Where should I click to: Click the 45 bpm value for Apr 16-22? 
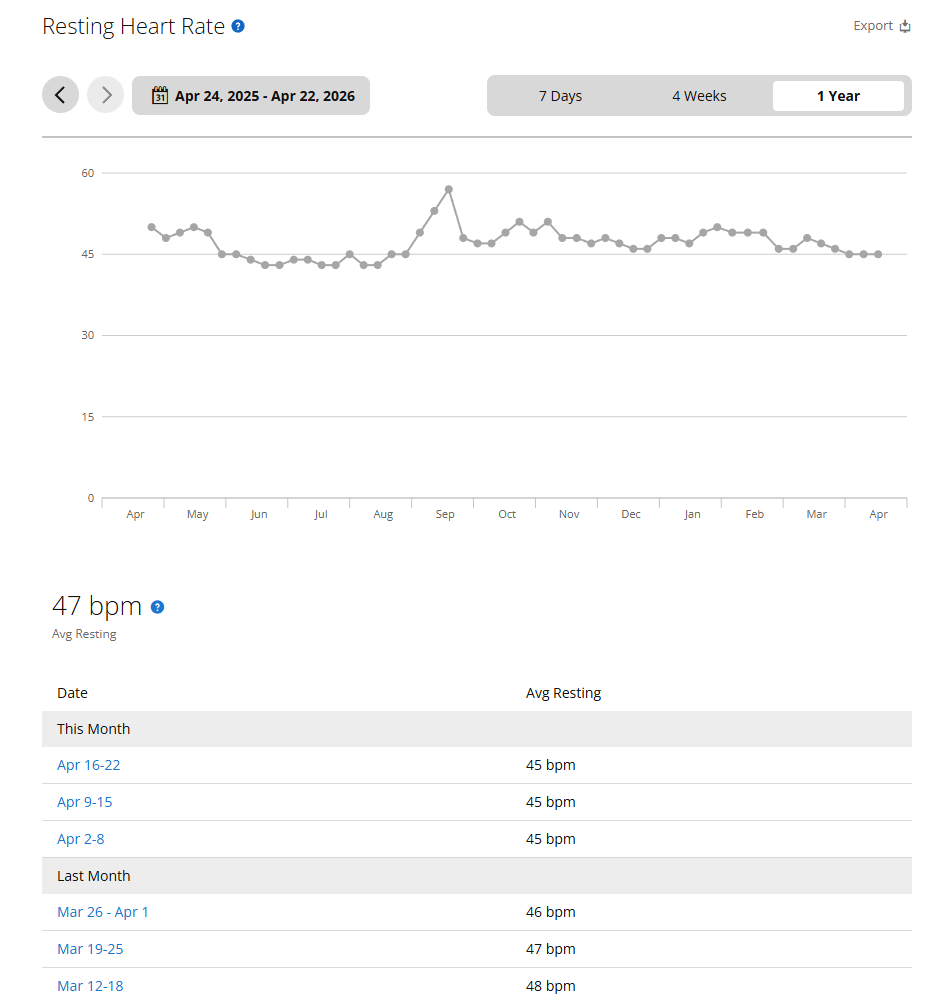coord(551,765)
